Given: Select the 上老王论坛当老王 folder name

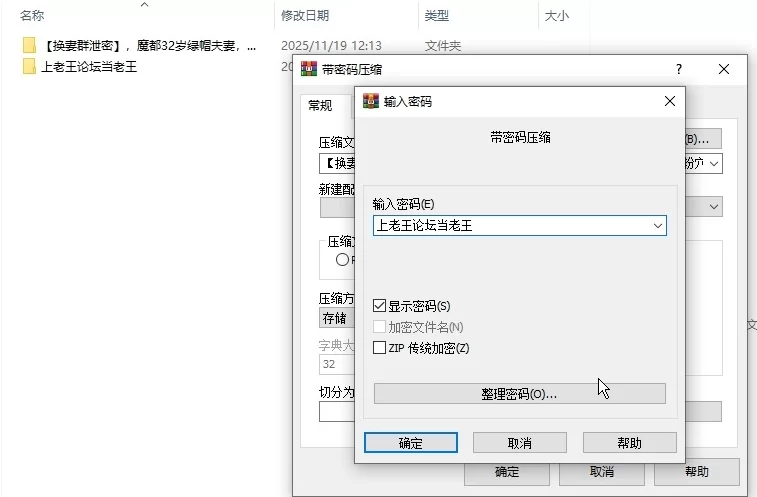Looking at the screenshot, I should click(89, 67).
